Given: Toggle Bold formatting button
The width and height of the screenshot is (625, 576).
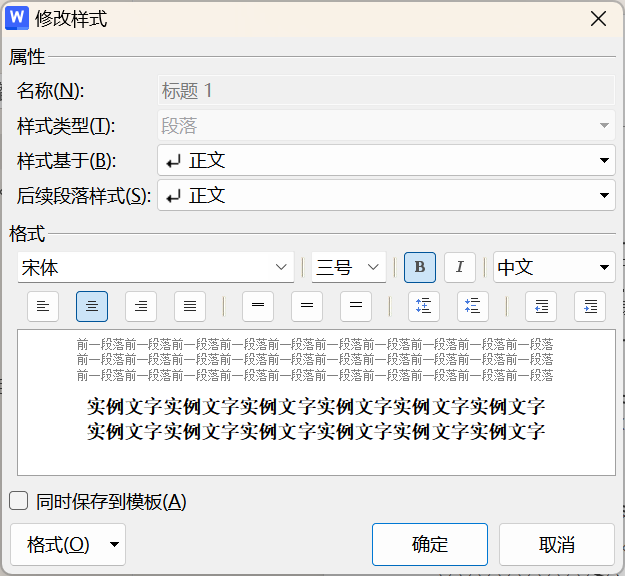Looking at the screenshot, I should pyautogui.click(x=420, y=267).
